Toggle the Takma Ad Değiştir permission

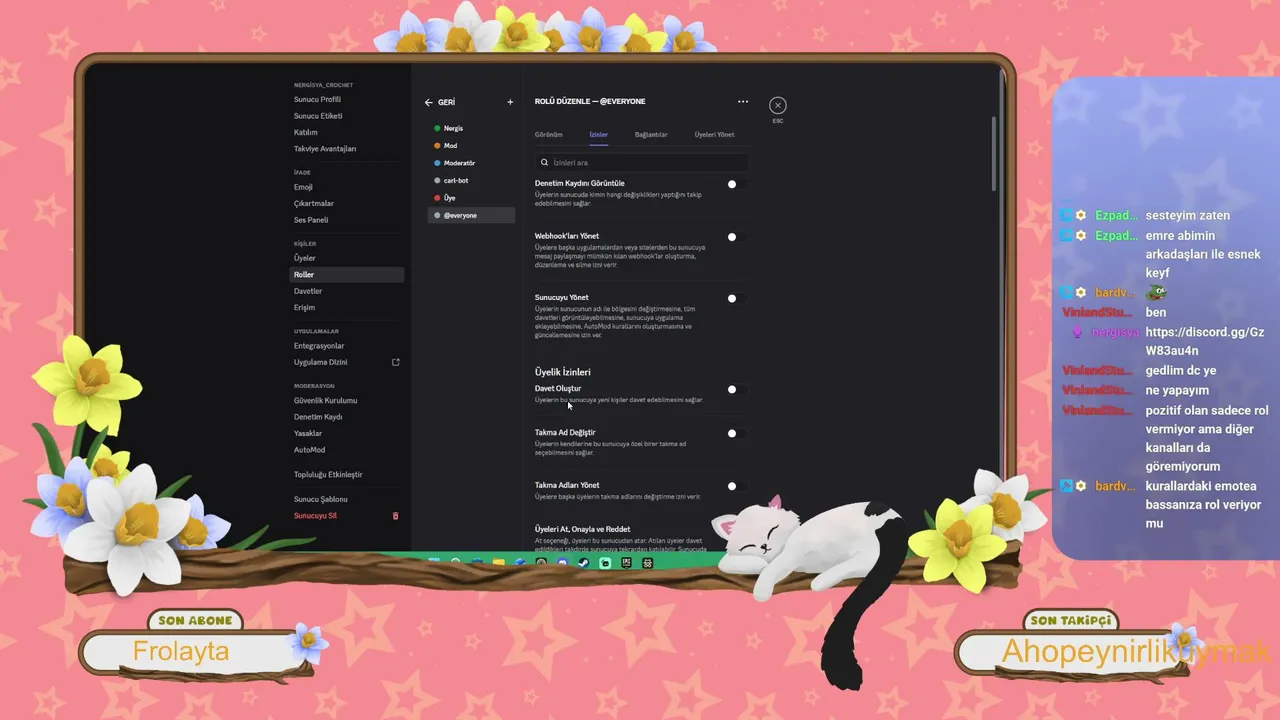[735, 433]
